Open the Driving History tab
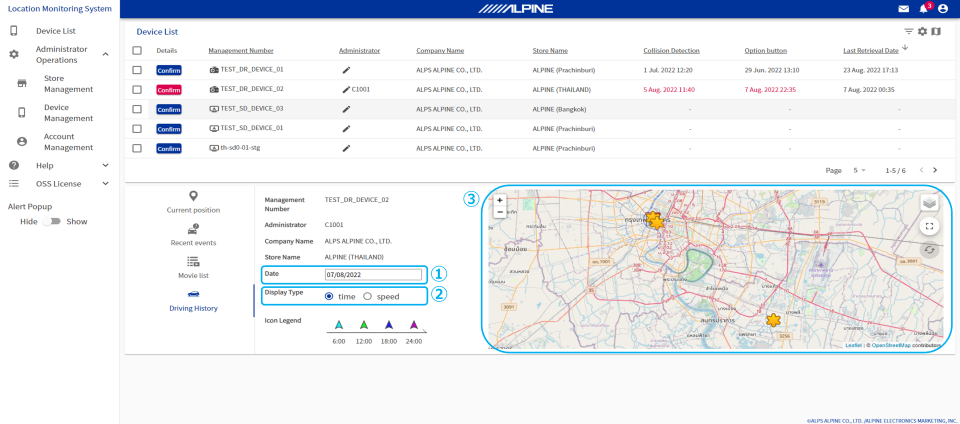Image resolution: width=960 pixels, height=424 pixels. point(193,301)
